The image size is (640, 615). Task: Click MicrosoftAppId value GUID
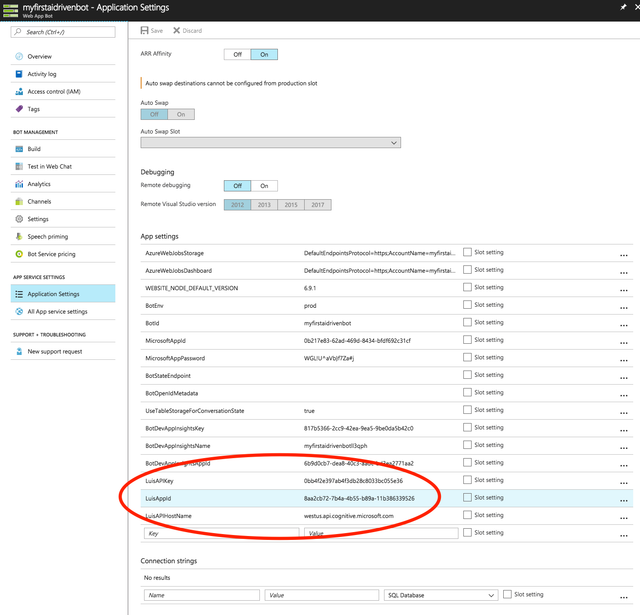[357, 341]
